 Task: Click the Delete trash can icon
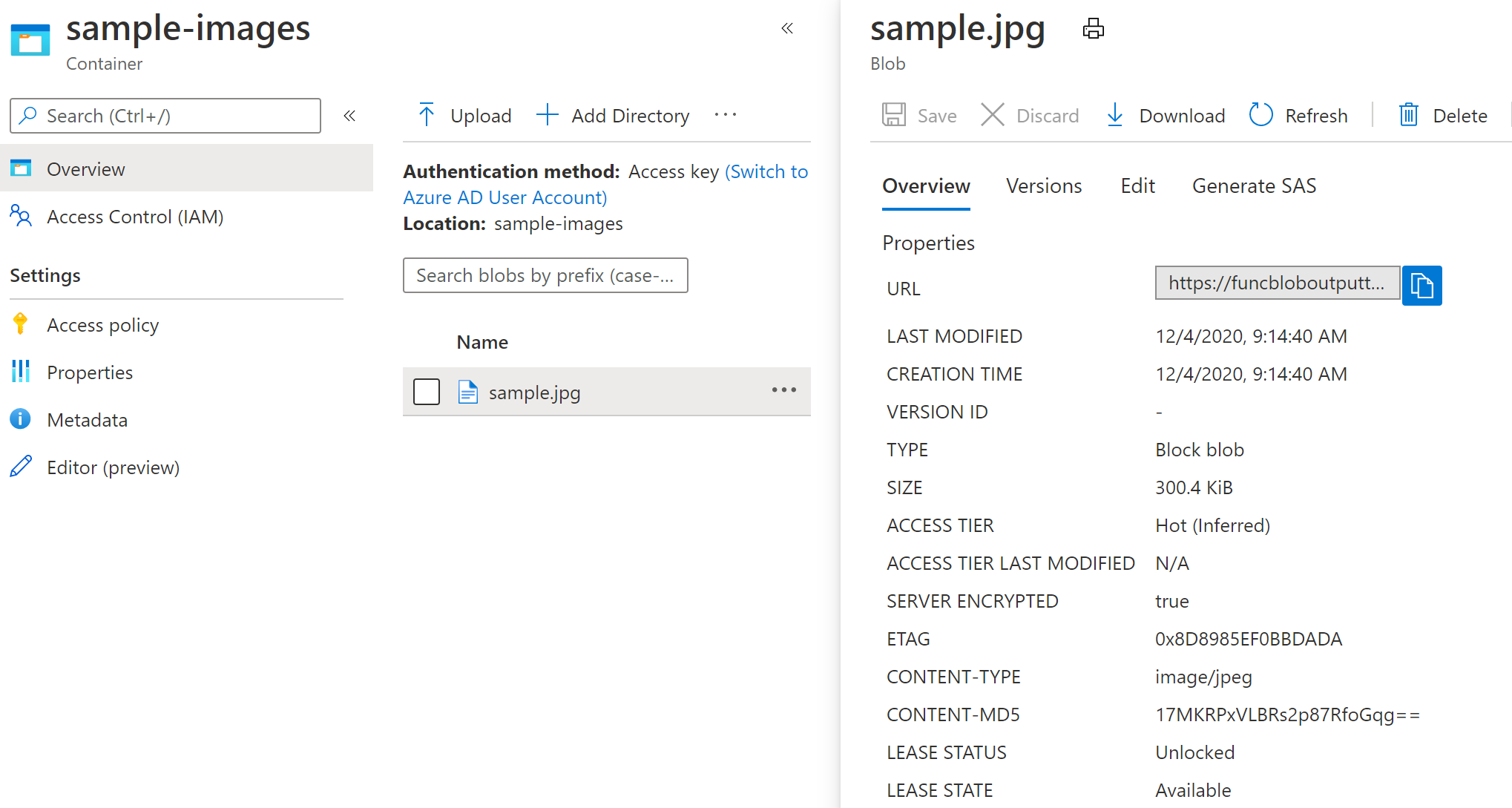[x=1408, y=115]
